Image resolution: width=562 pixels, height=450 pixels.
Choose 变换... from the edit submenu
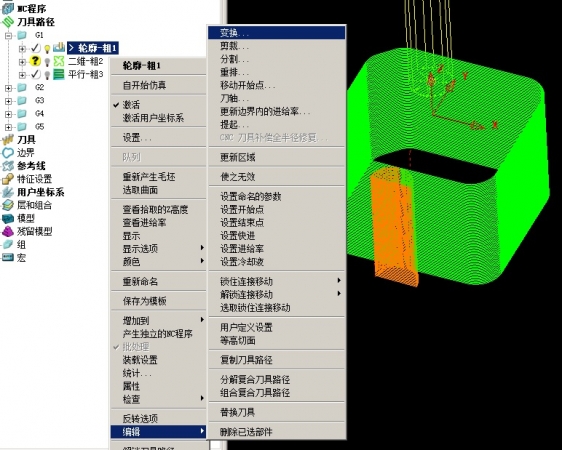pos(277,33)
